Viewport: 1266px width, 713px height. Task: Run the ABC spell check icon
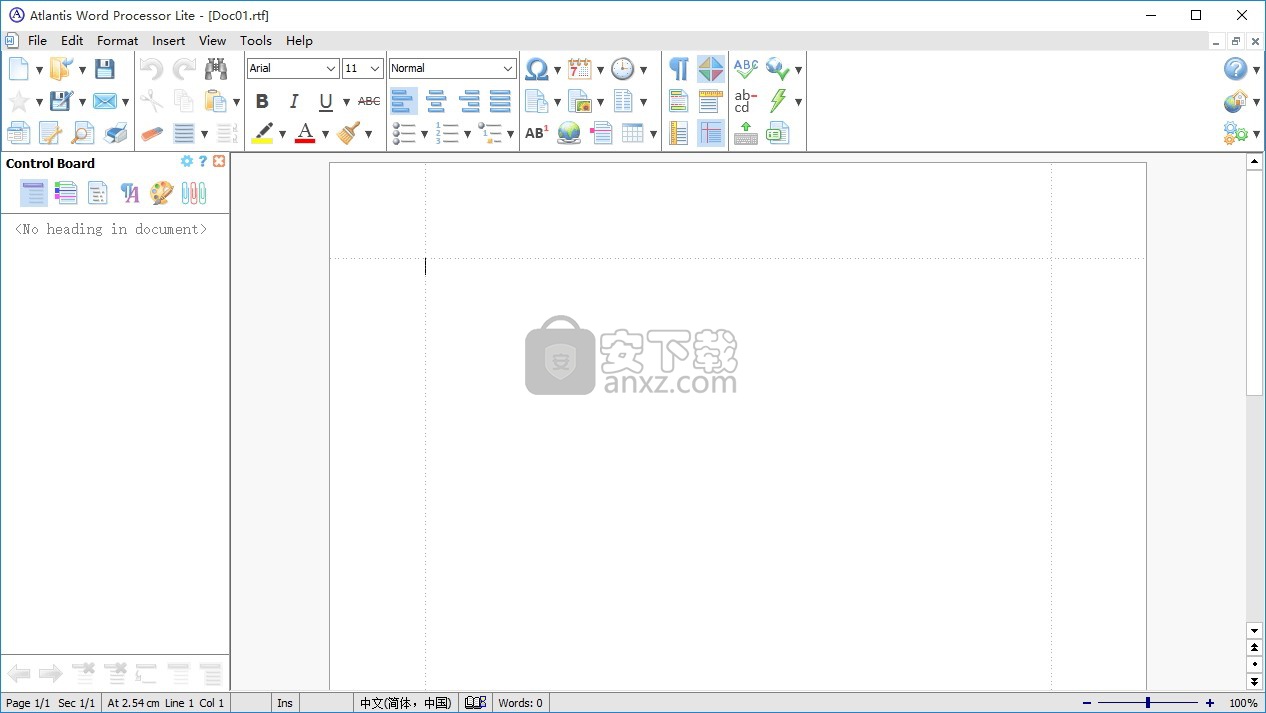[x=746, y=69]
